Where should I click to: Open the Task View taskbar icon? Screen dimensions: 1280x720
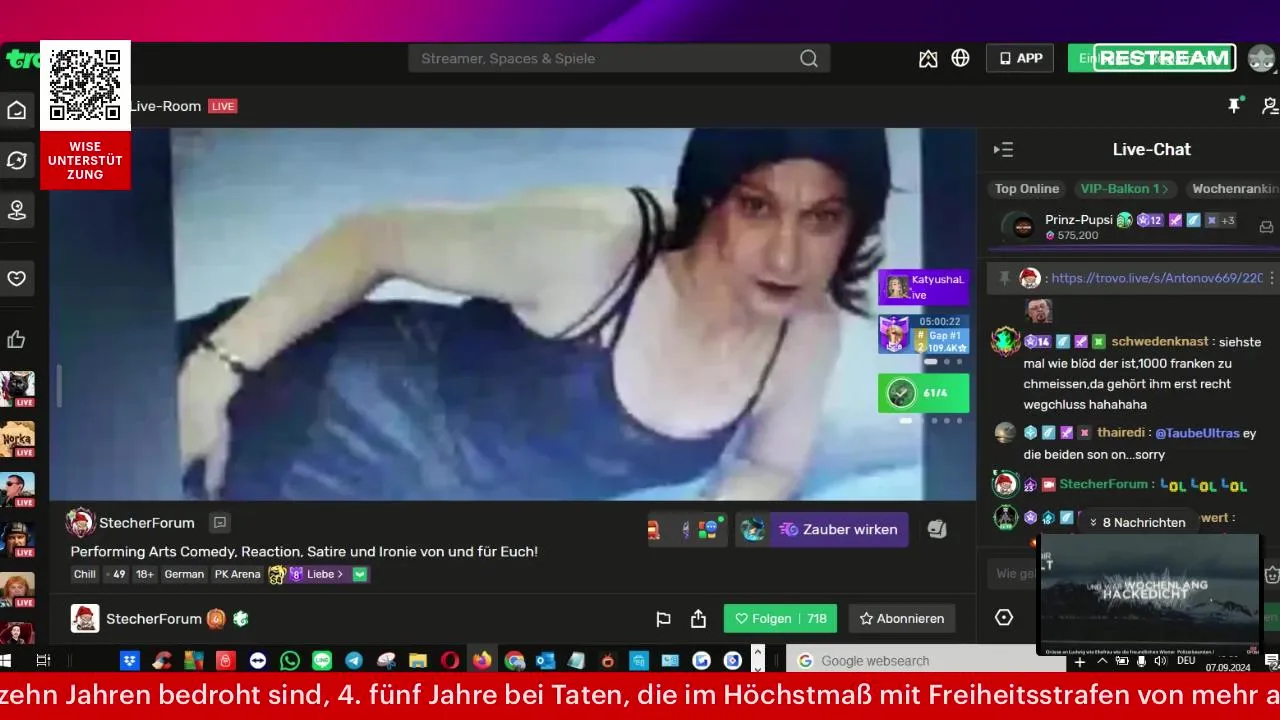[43, 660]
